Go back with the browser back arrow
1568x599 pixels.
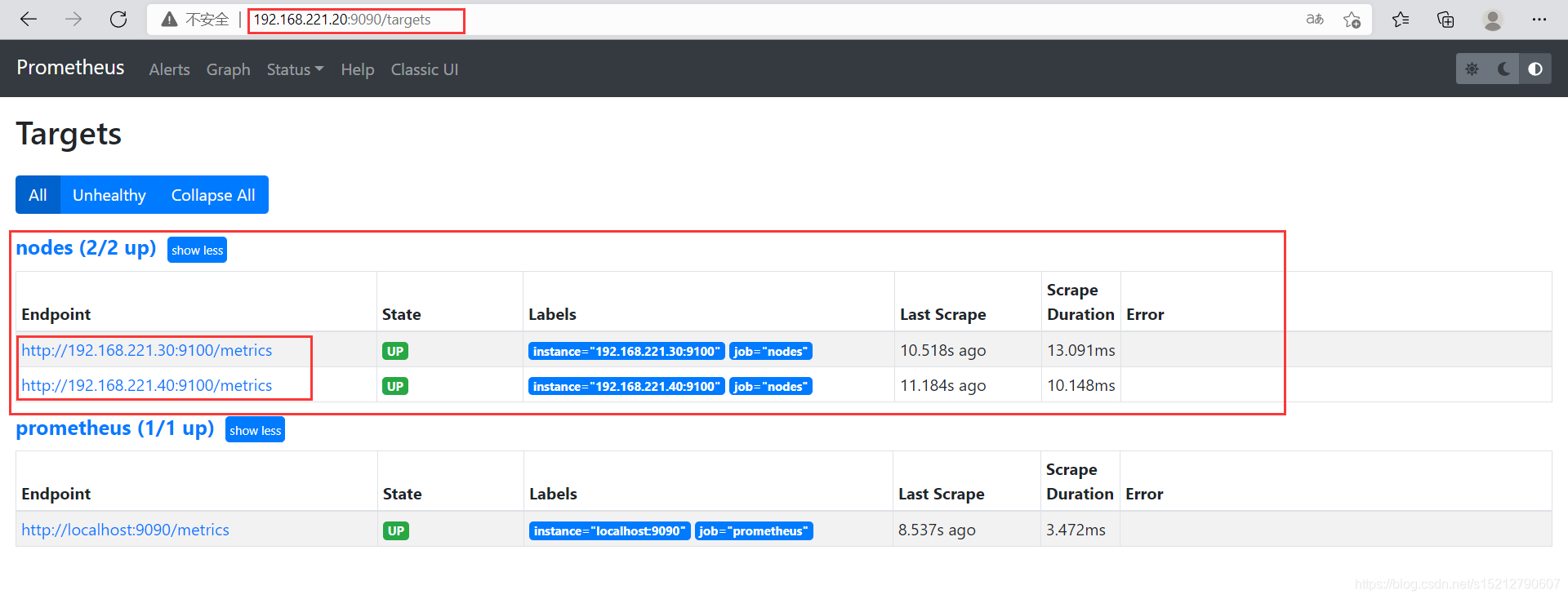[29, 20]
